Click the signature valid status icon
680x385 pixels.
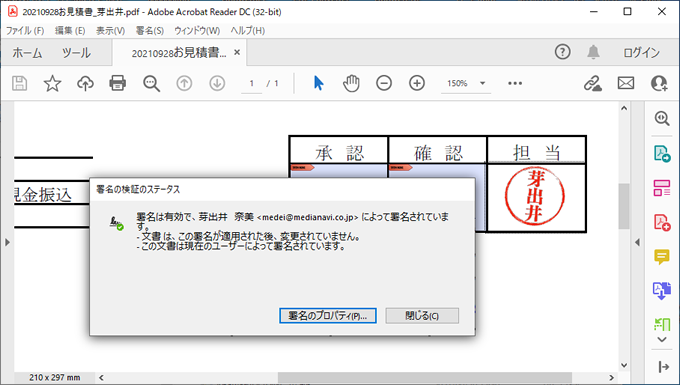[116, 223]
